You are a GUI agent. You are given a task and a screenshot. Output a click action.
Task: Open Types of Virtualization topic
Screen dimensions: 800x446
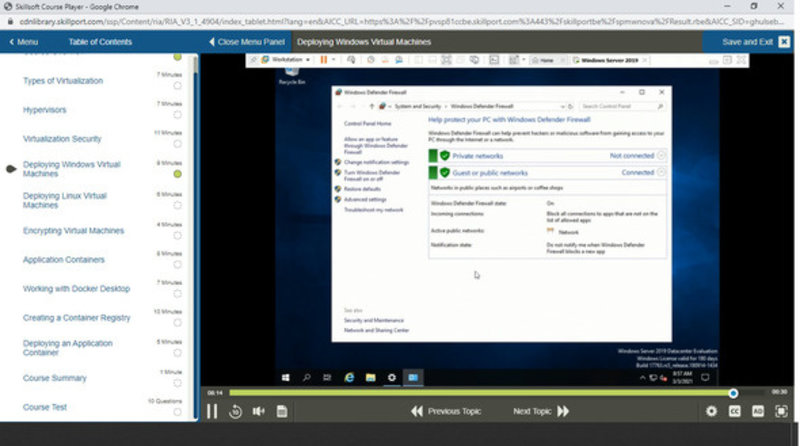(x=63, y=81)
